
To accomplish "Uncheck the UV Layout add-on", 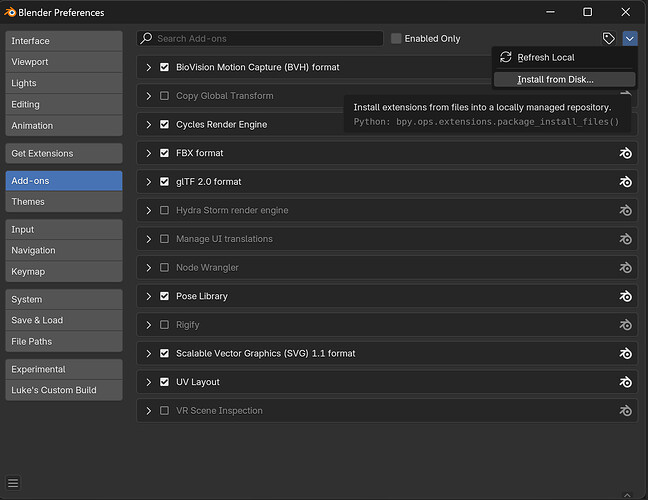I will point(164,382).
